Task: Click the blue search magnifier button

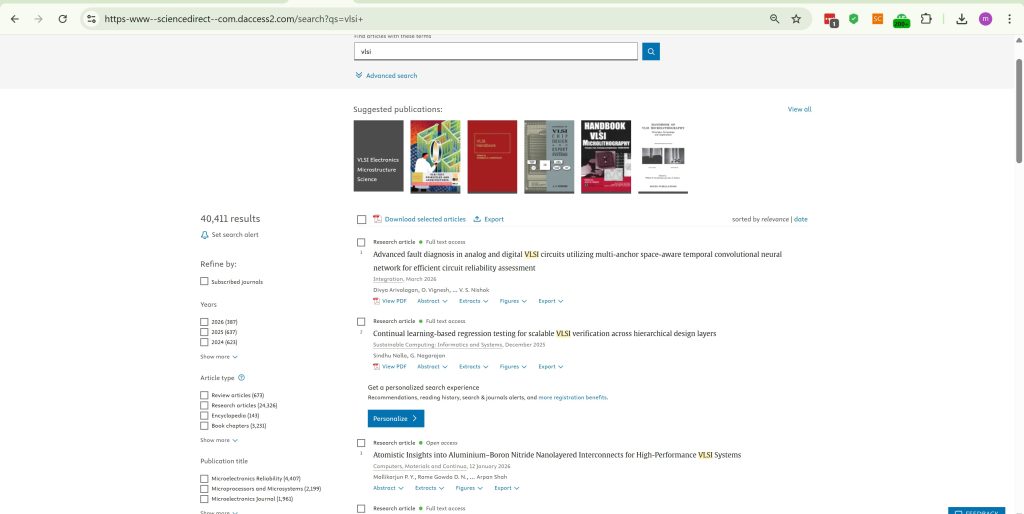Action: (x=650, y=52)
